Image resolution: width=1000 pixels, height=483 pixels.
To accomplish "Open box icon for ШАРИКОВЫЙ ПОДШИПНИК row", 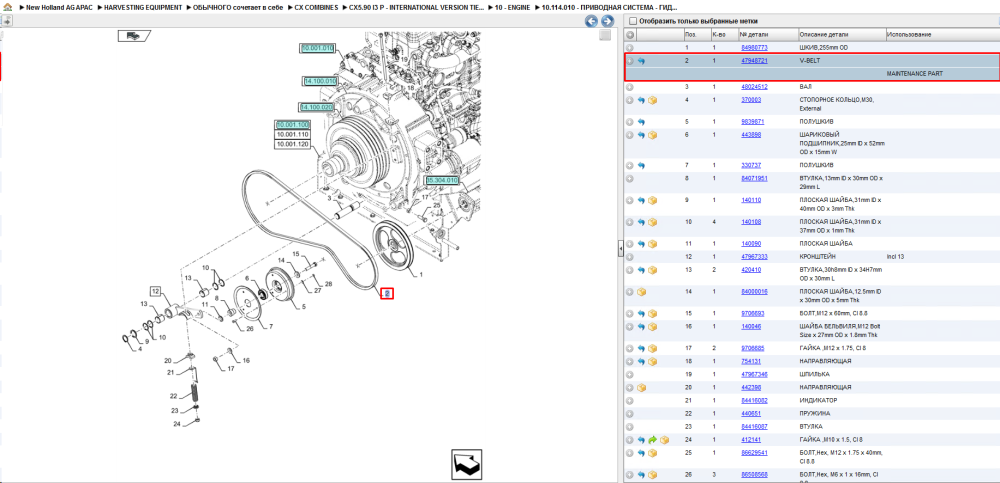I will (652, 135).
